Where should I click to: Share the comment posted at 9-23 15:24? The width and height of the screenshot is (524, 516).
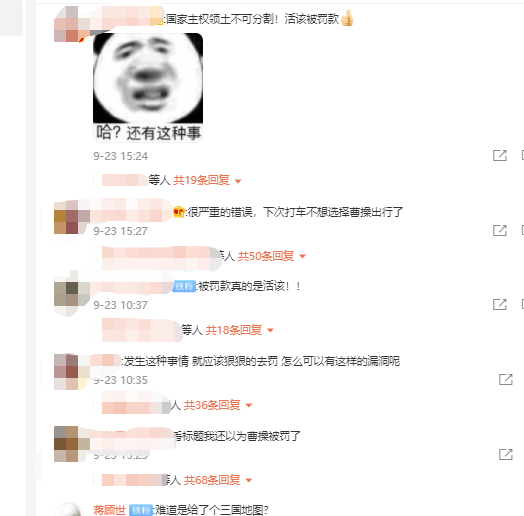[x=500, y=155]
